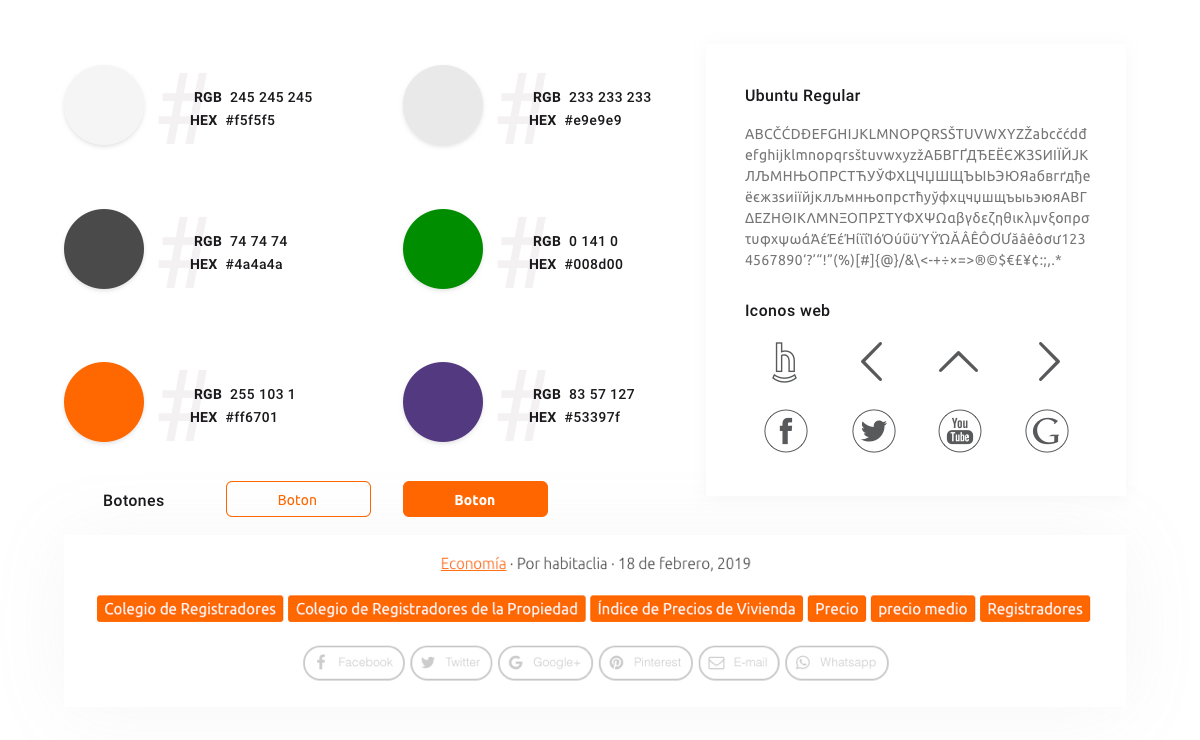Click the circled Facebook icon
This screenshot has width=1200, height=740.
click(x=786, y=431)
